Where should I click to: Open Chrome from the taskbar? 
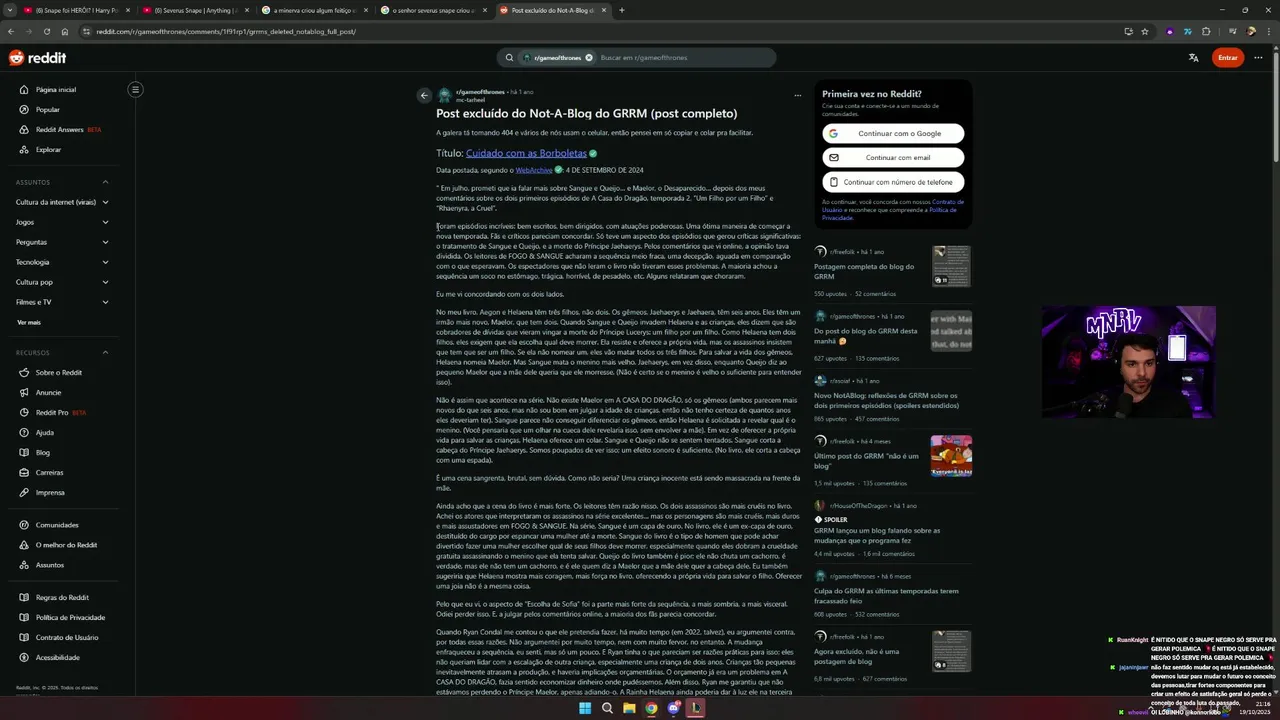coord(651,708)
